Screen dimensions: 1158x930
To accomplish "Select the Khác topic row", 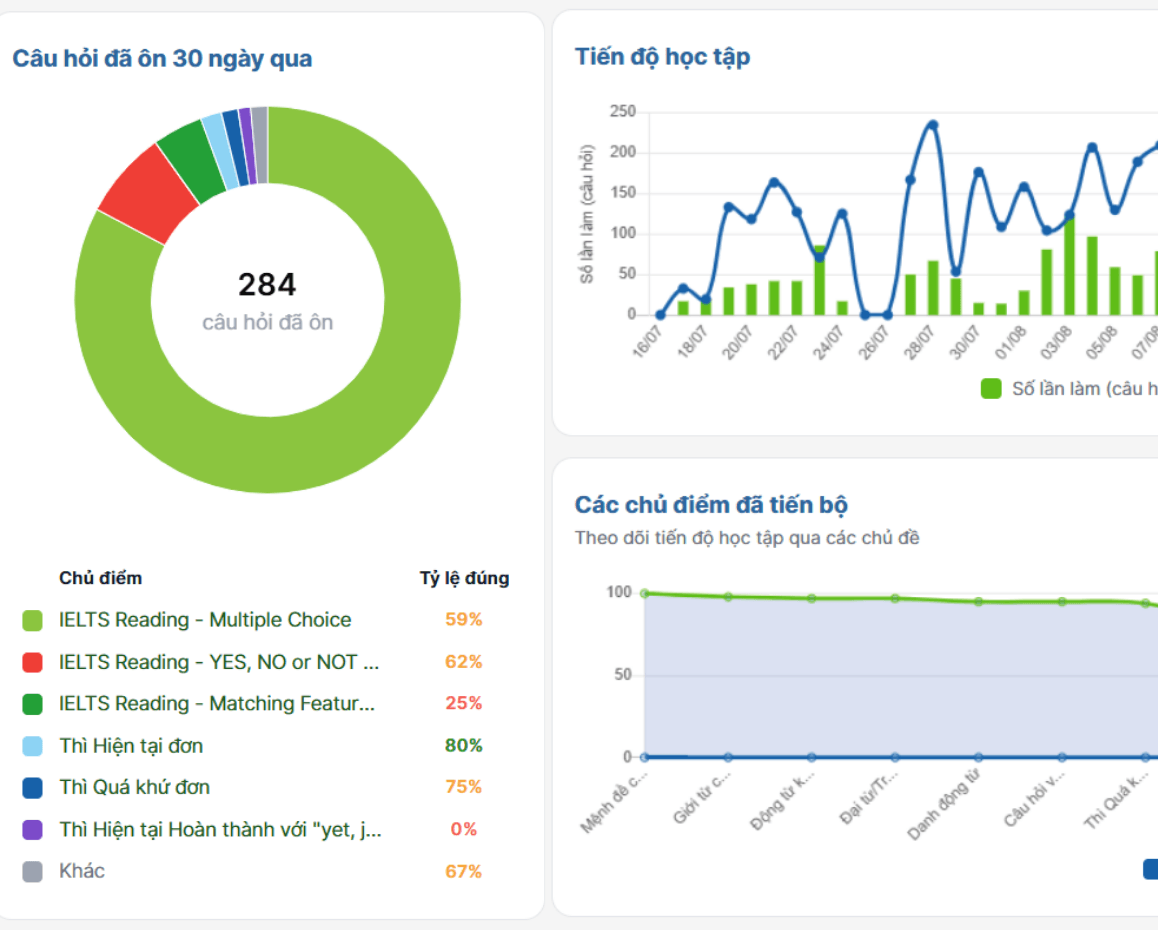I will point(81,871).
